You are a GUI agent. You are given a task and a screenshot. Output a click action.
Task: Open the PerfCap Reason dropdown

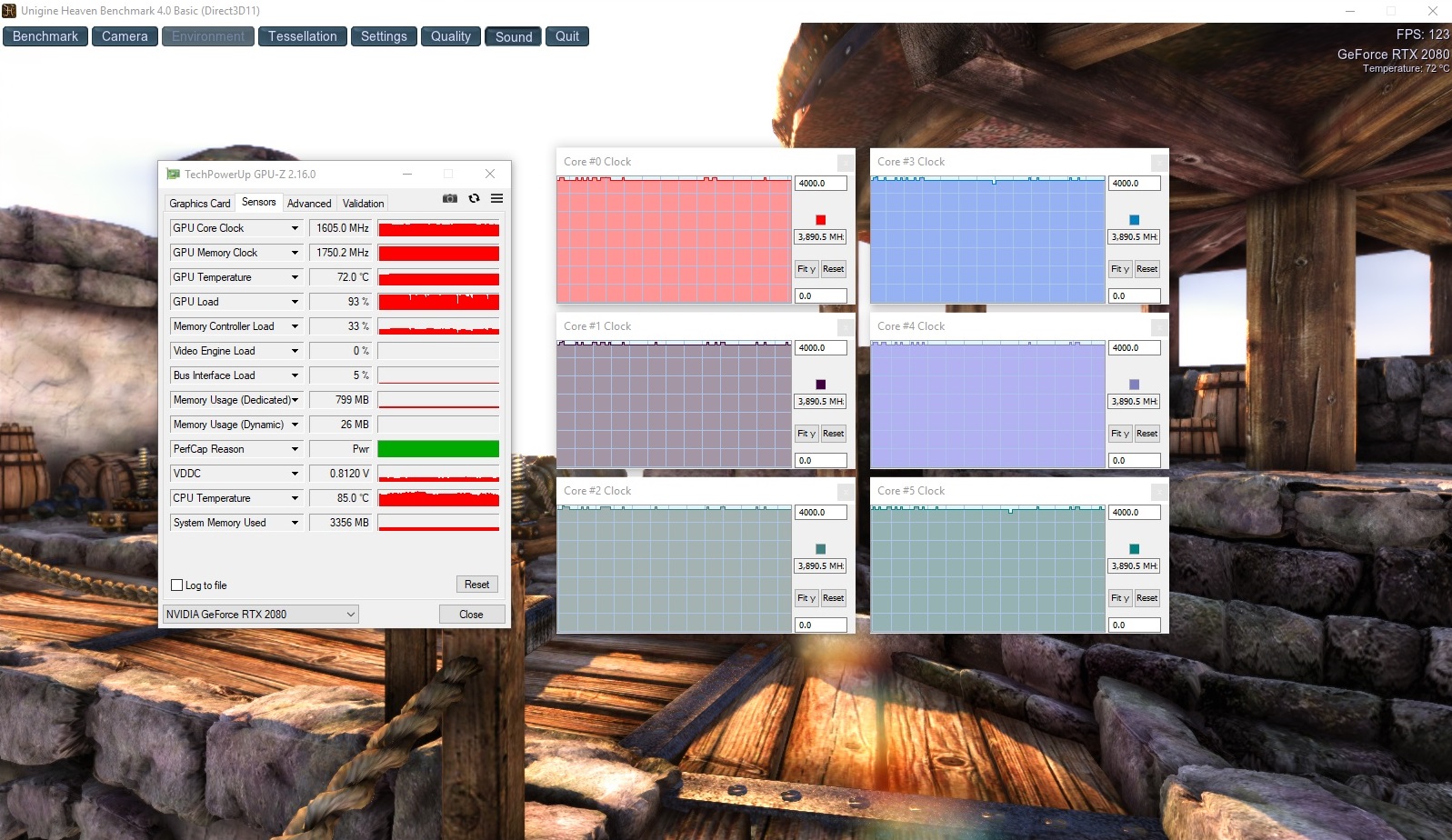[295, 449]
